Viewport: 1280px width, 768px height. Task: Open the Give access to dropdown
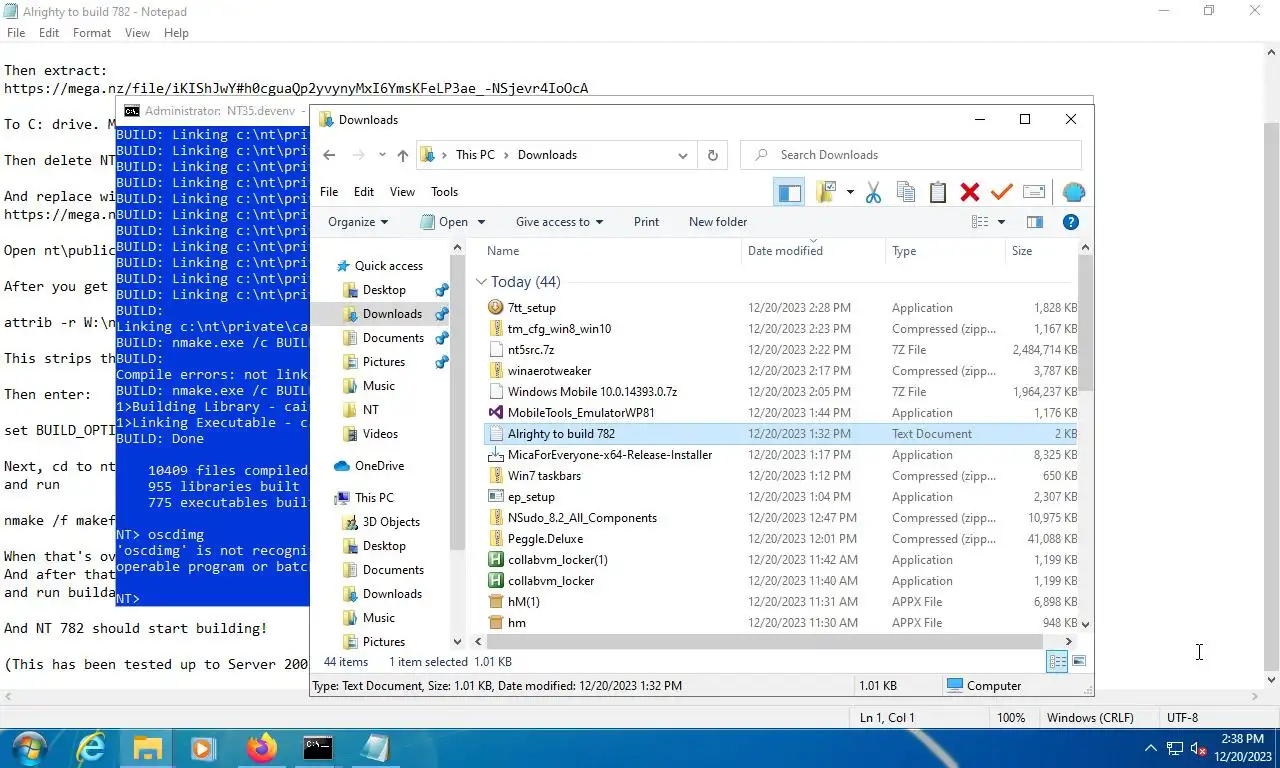click(559, 222)
